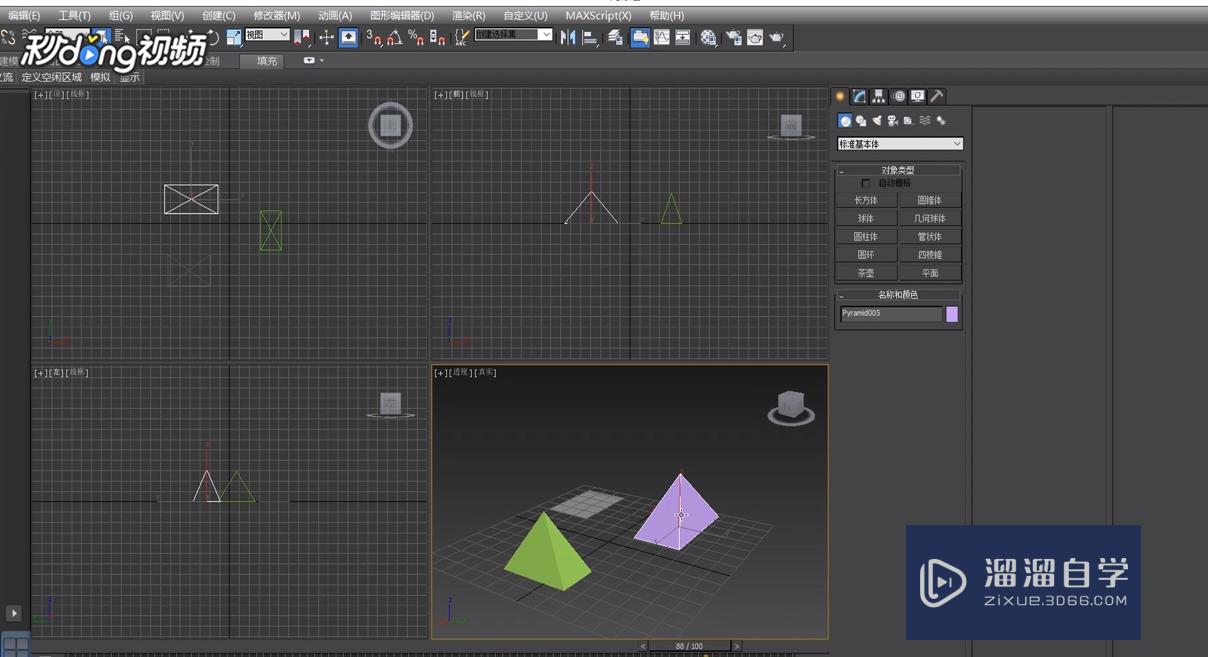
Task: Open the 渲染(R) menu
Action: tap(468, 16)
